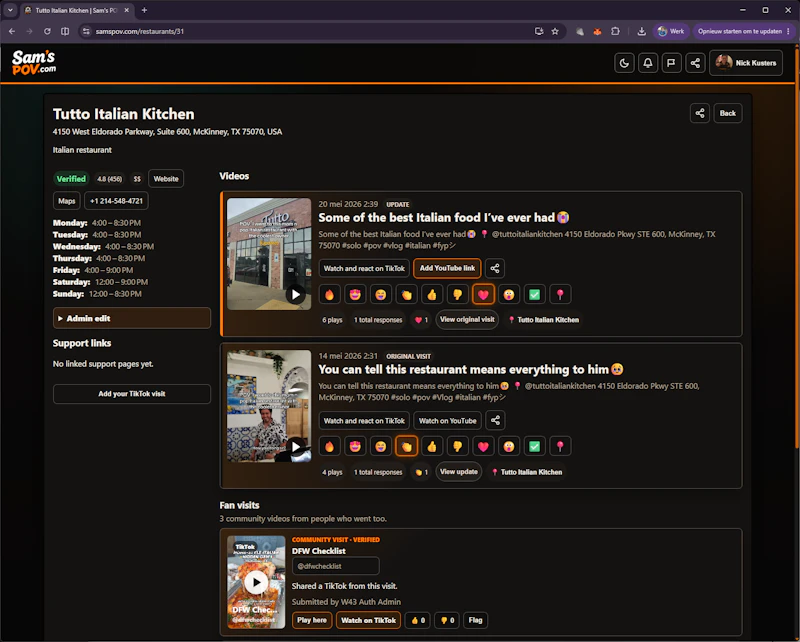Click Watch on YouTube button

(x=447, y=421)
